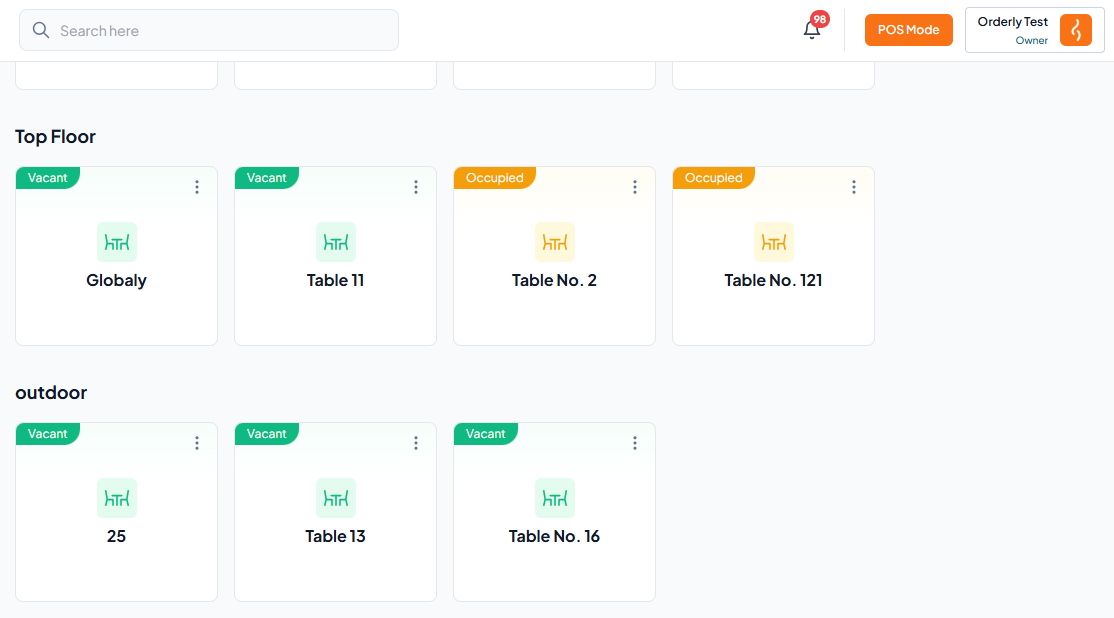Expand the kebab menu on Table No. 2
Viewport: 1114px width, 618px height.
coord(634,187)
